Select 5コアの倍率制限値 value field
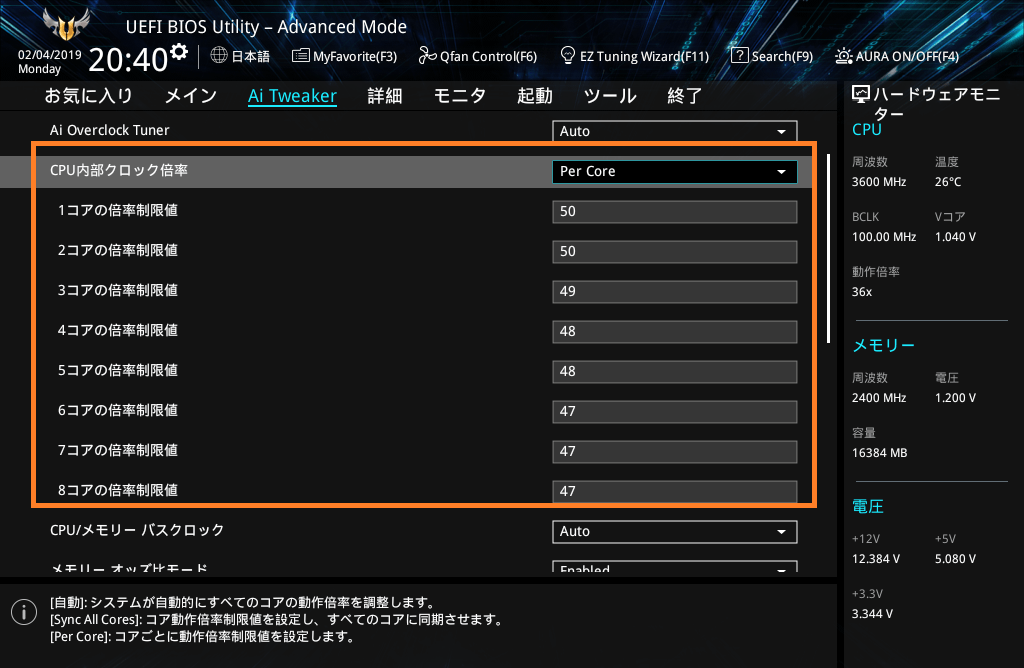Viewport: 1024px width, 668px height. (675, 372)
